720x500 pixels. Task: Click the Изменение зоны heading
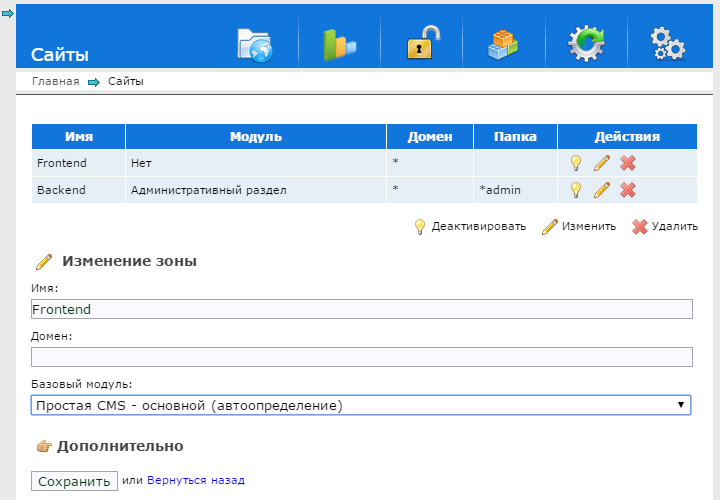[x=129, y=261]
